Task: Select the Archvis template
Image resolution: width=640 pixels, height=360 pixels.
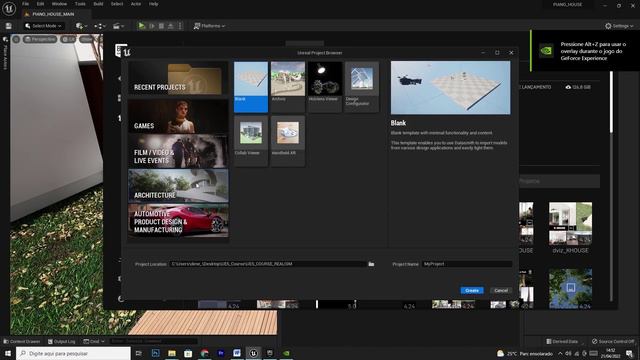Action: click(288, 87)
